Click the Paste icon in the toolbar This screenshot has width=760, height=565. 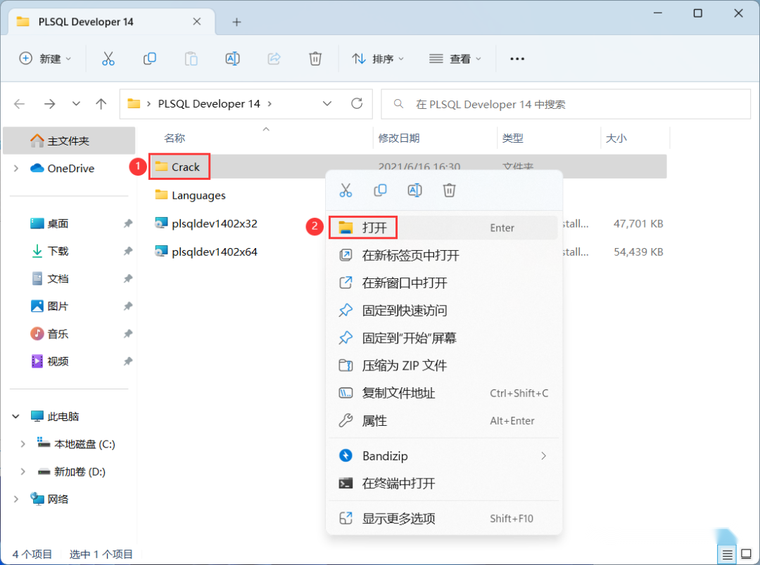coord(191,59)
